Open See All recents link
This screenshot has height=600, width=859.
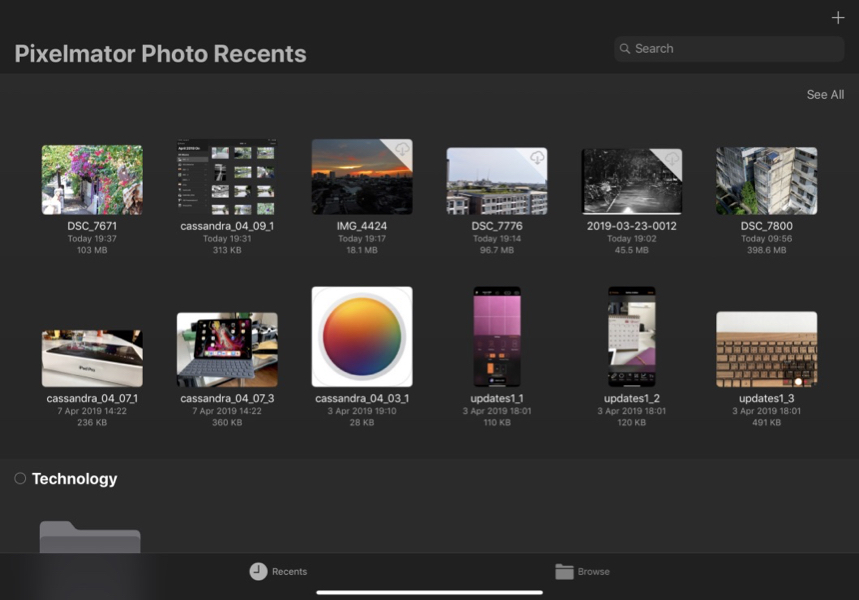point(825,94)
